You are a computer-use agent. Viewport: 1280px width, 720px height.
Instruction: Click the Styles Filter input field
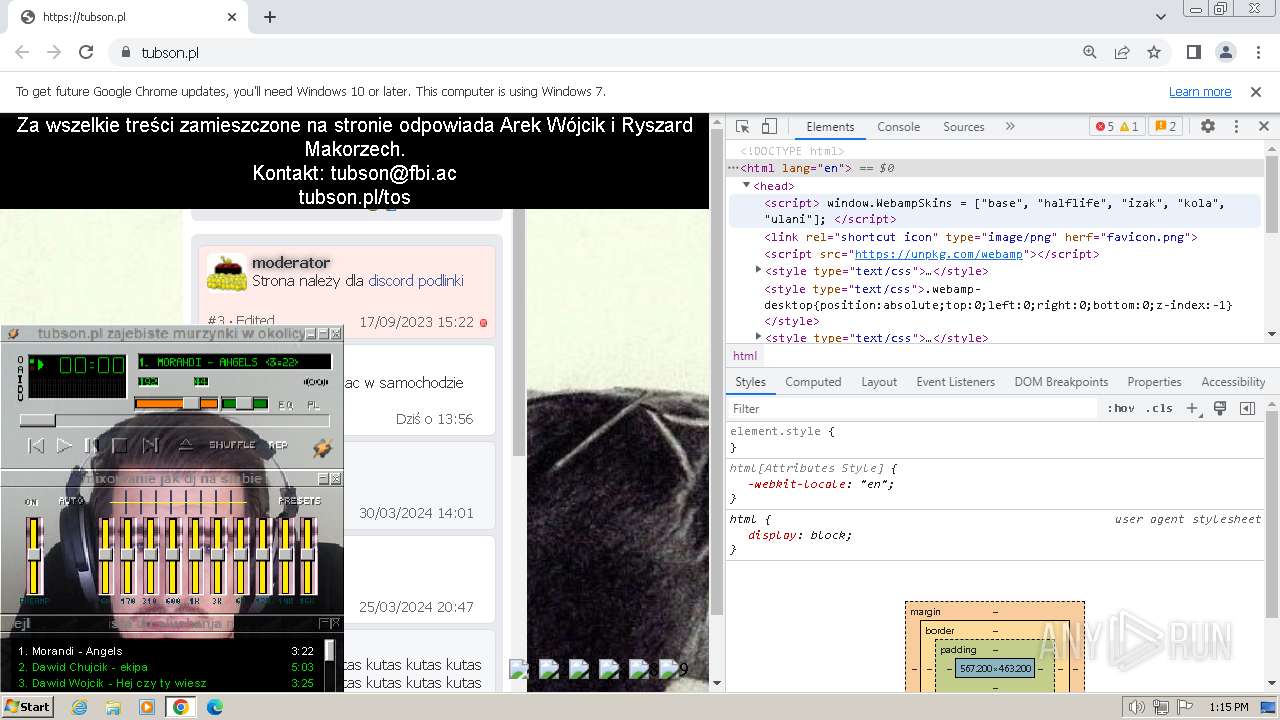click(912, 409)
